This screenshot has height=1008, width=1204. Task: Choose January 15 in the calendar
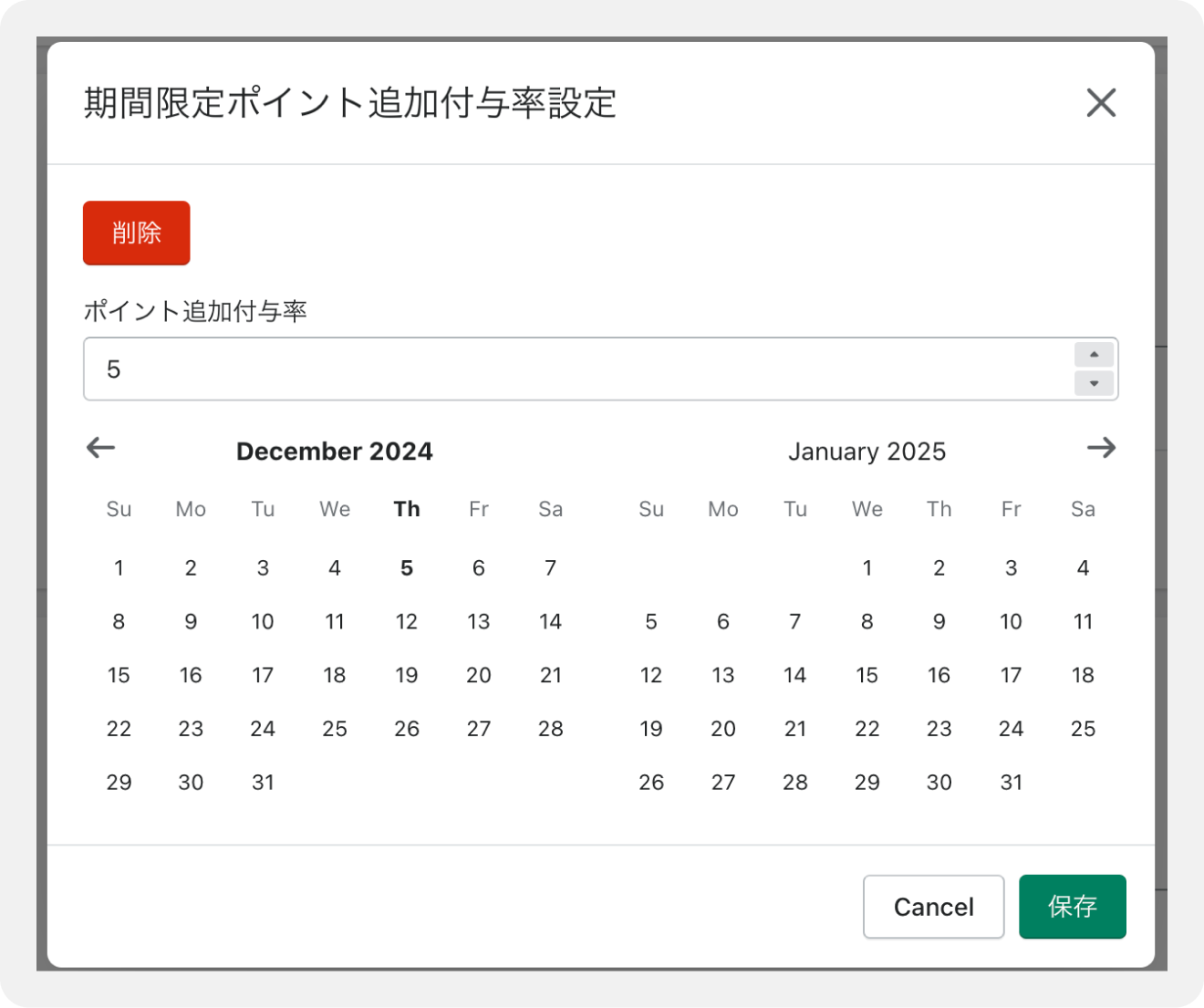point(867,676)
